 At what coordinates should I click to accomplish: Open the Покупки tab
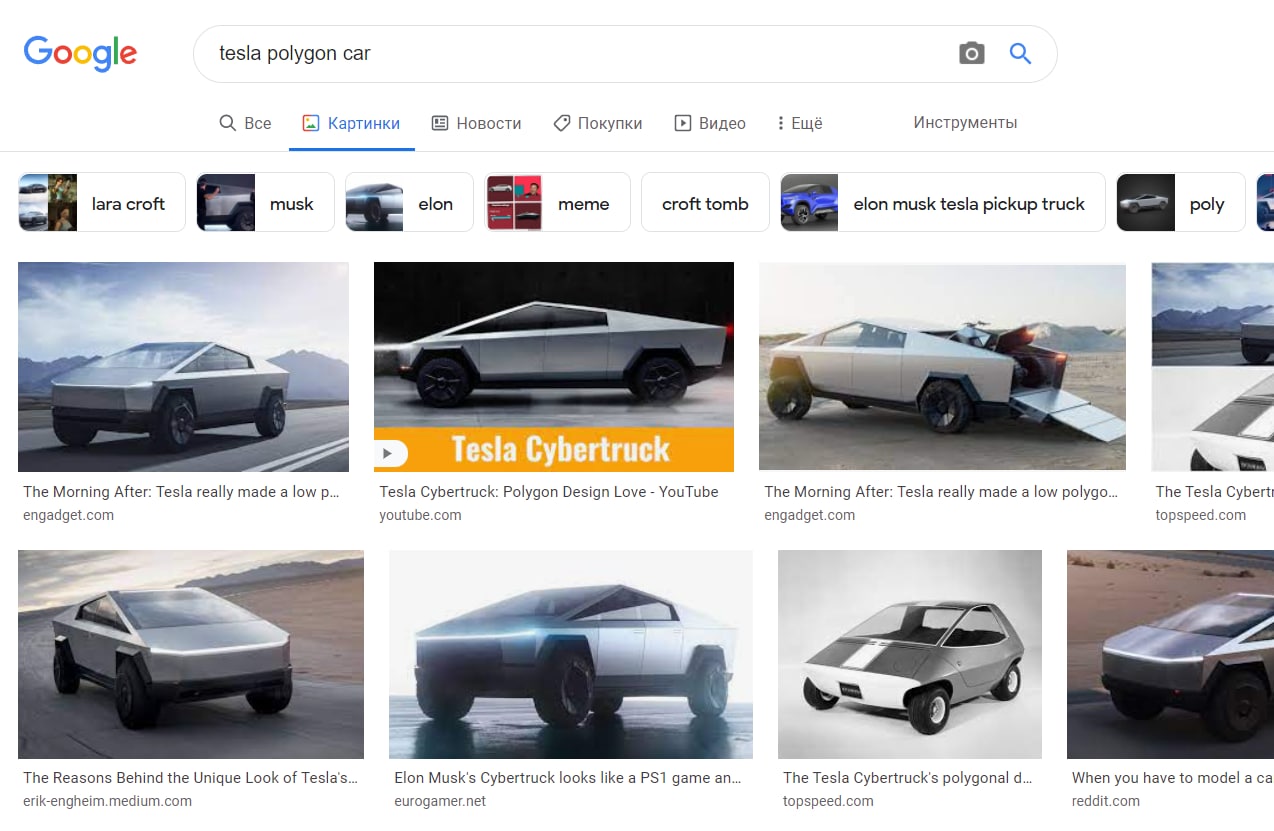(x=597, y=123)
